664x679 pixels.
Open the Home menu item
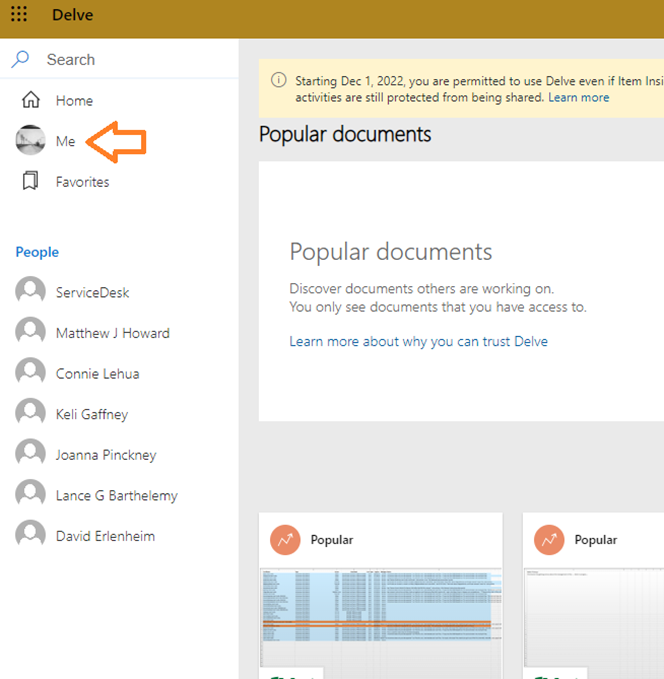(x=74, y=101)
